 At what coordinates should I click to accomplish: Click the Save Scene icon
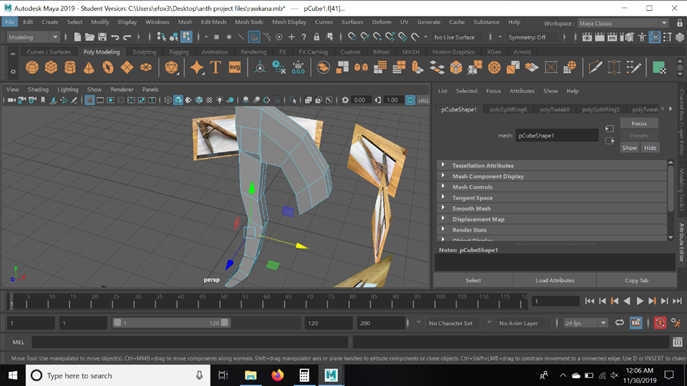102,37
